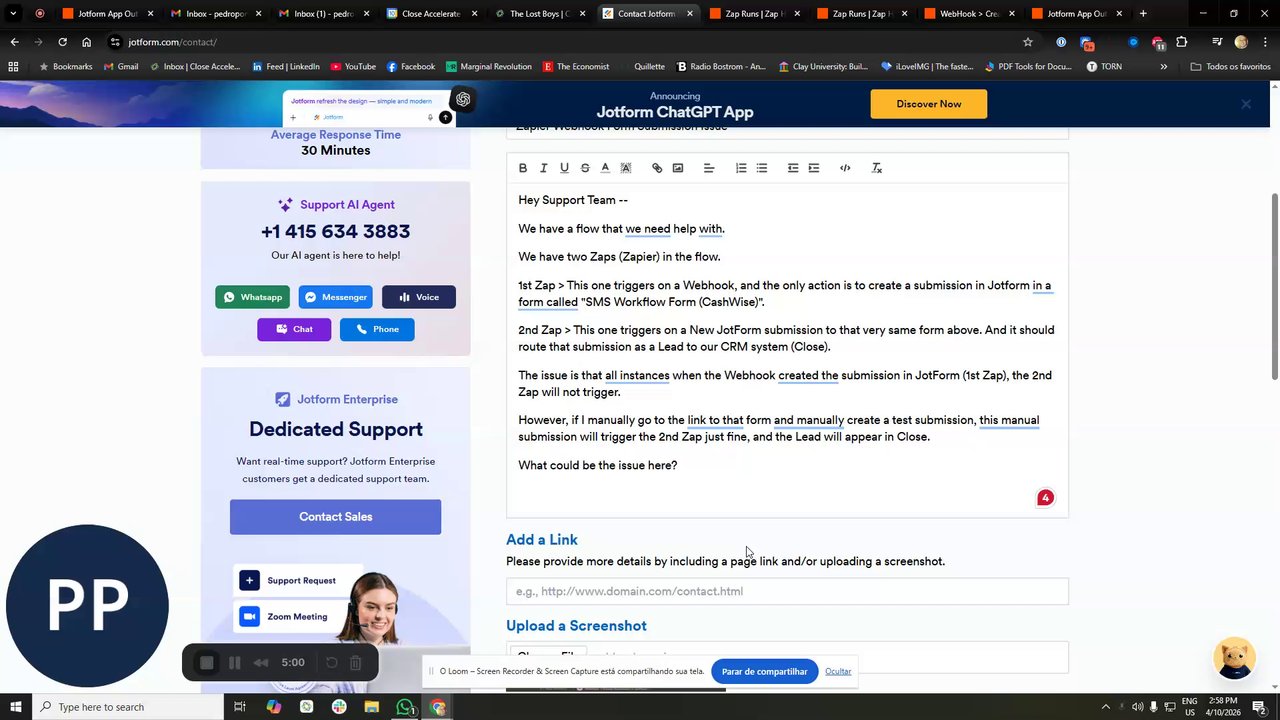The image size is (1280, 720).
Task: Dismiss the Jotform ChatGPT App banner
Action: (1246, 104)
